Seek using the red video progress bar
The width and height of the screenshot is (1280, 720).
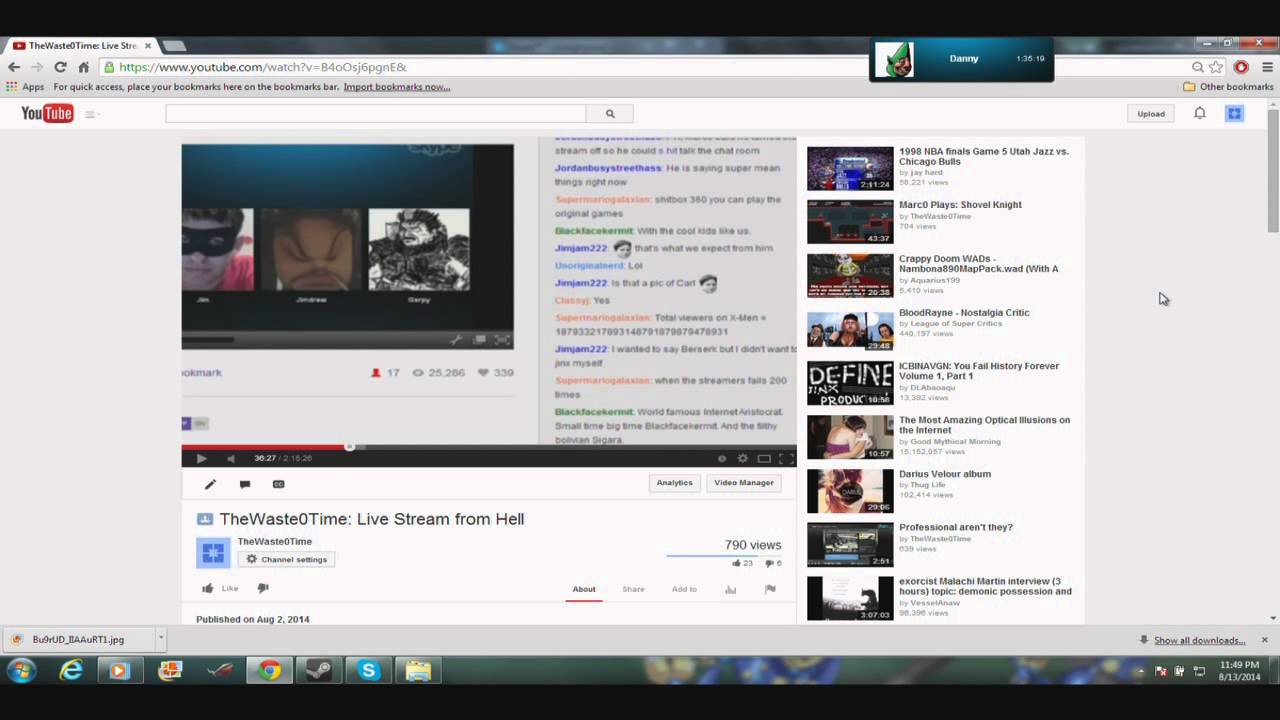[x=488, y=447]
